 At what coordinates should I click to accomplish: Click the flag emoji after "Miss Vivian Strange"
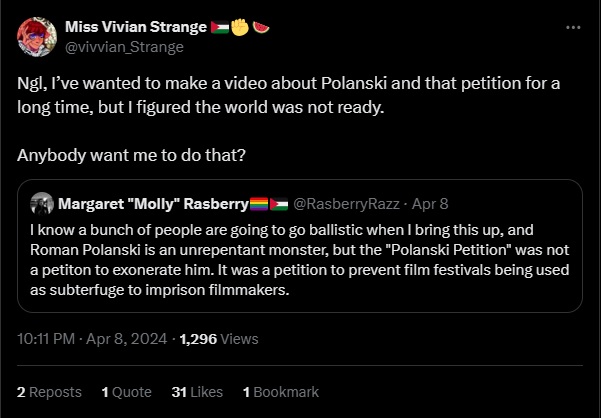pos(220,27)
